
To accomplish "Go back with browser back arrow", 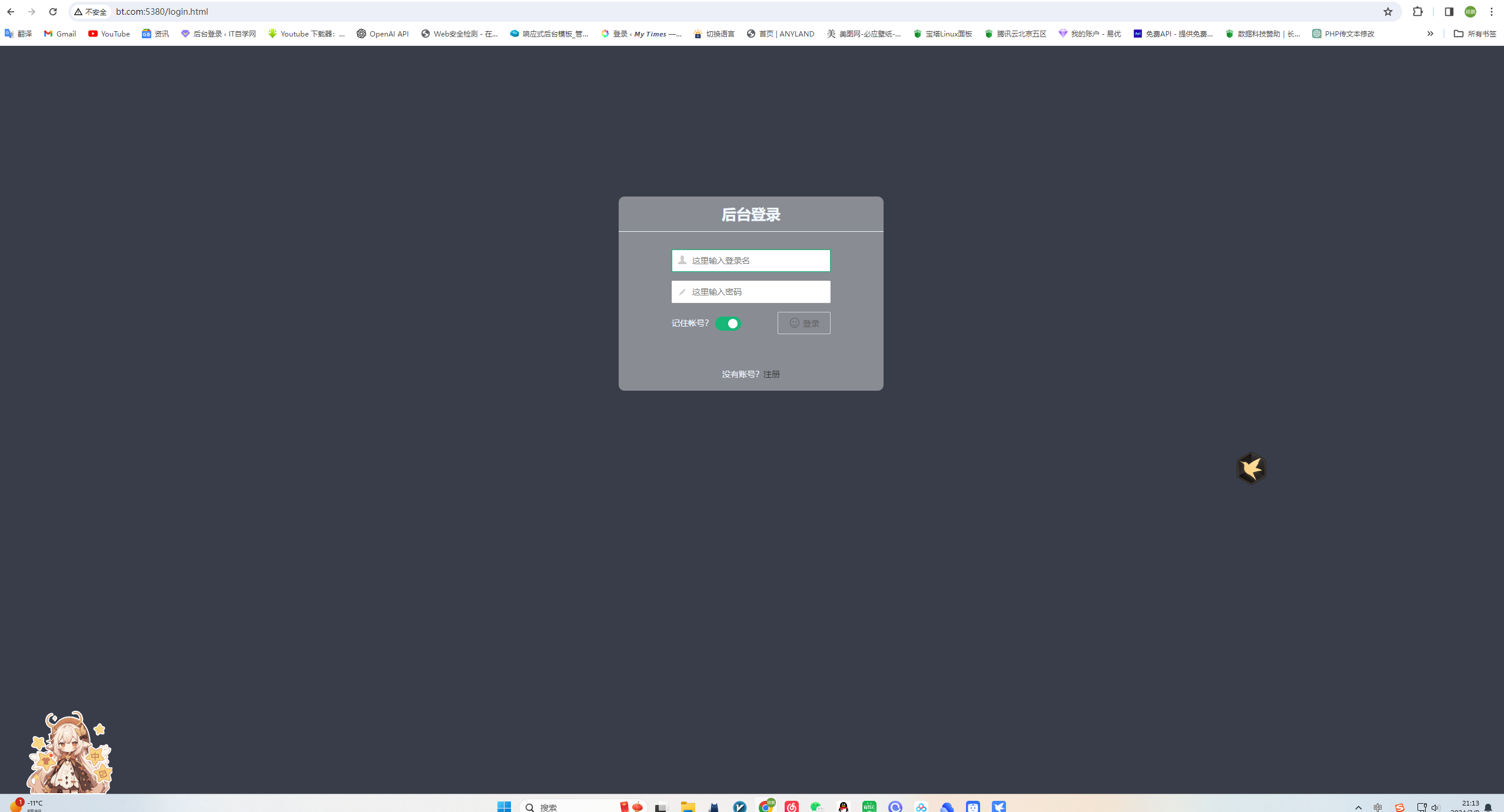I will click(x=11, y=12).
